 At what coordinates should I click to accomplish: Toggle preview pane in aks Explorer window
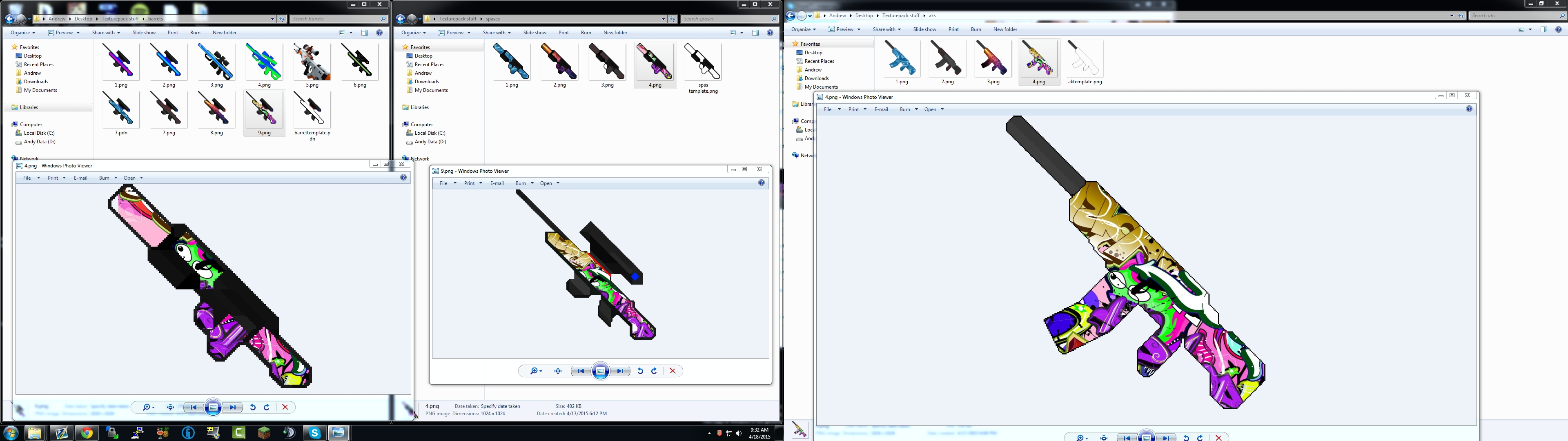[x=1543, y=29]
